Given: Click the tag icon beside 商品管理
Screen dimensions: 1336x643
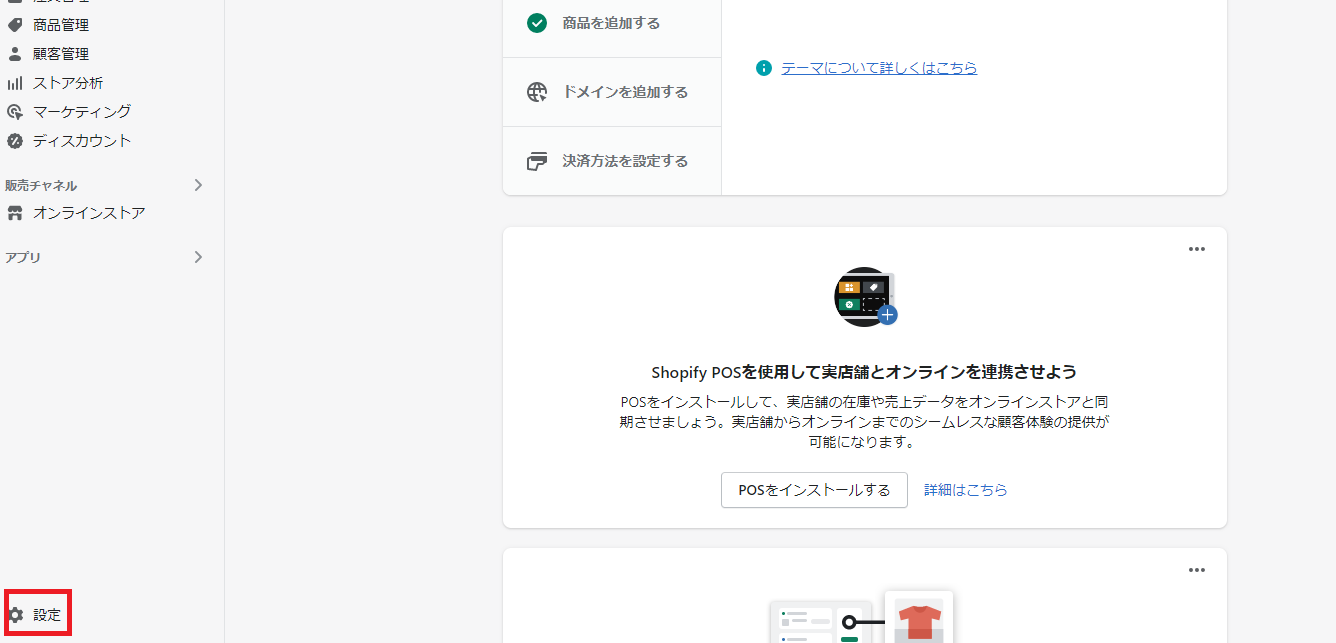Looking at the screenshot, I should pos(15,25).
